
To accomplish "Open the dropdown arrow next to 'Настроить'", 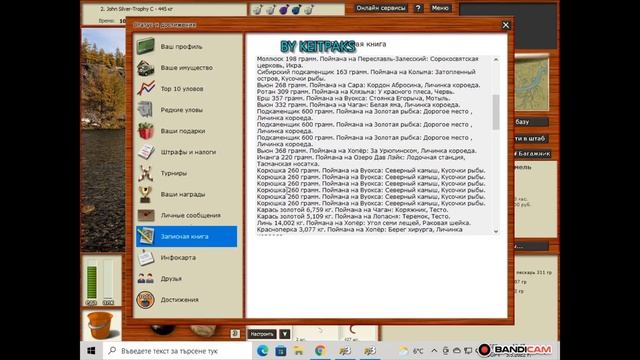I will (x=284, y=334).
